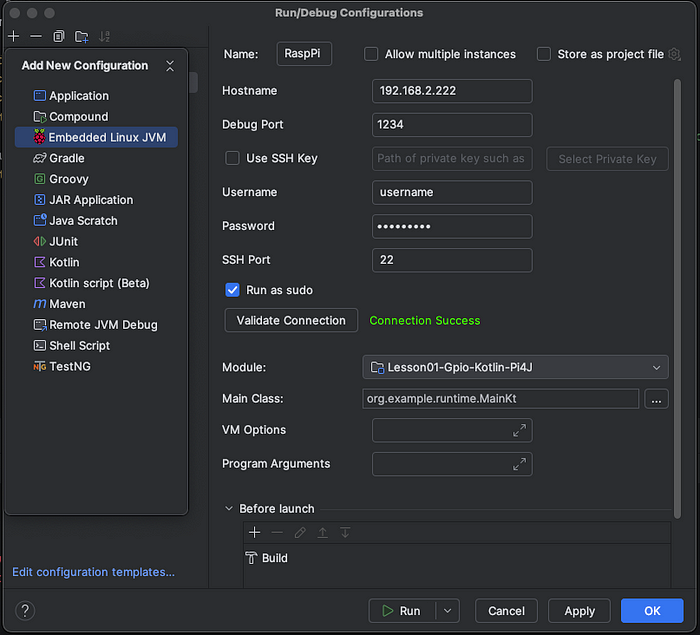Uncheck the Run as sudo checkbox
The image size is (700, 635).
[x=233, y=290]
